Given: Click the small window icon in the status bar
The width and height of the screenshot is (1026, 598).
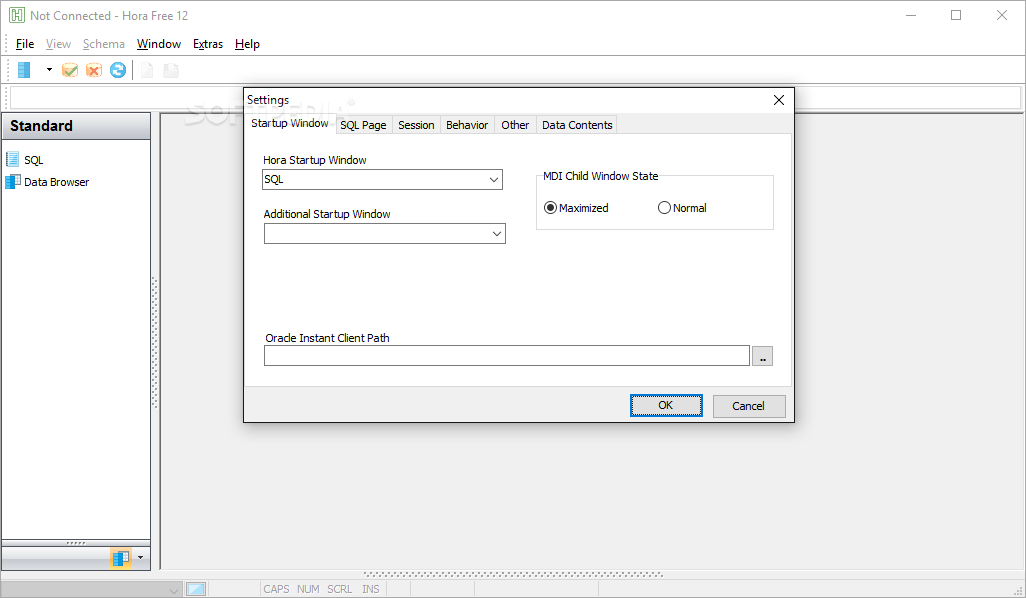Looking at the screenshot, I should click(196, 589).
